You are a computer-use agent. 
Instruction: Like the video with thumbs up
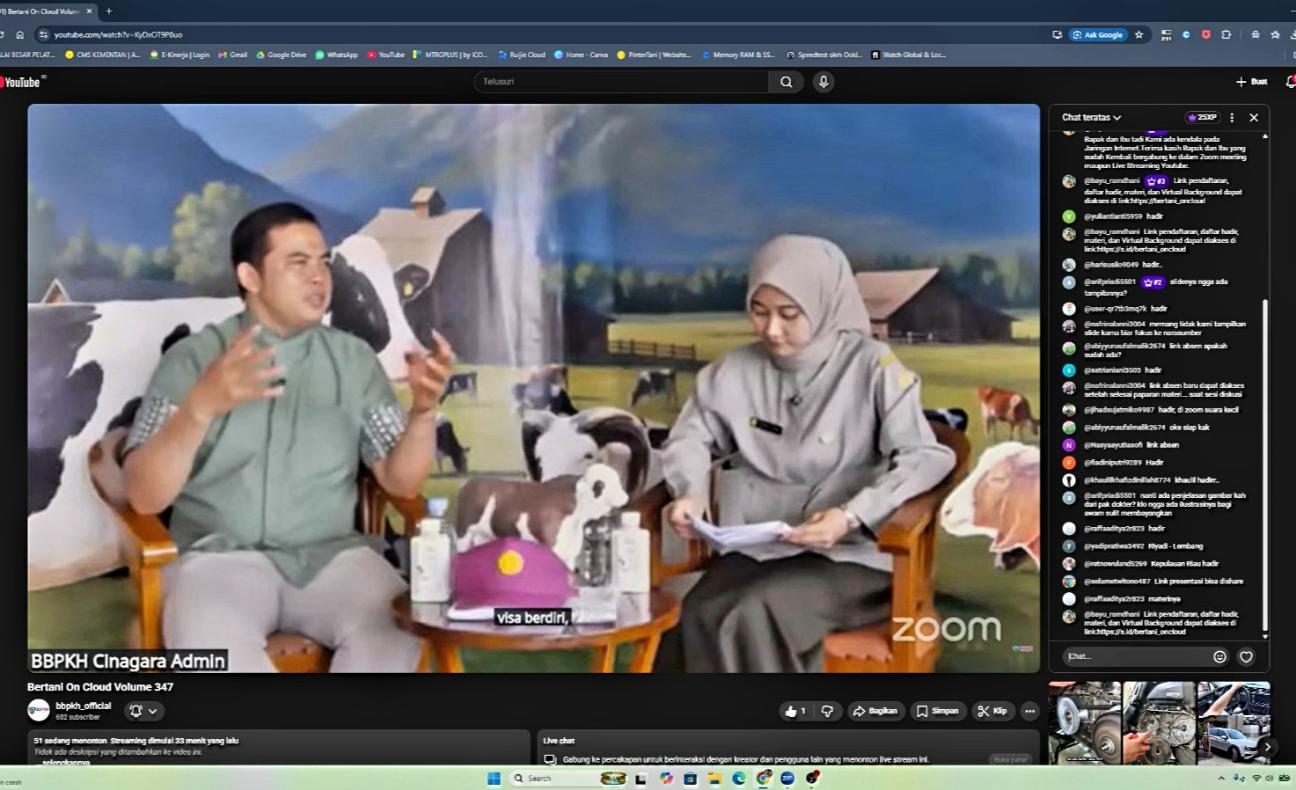pos(796,711)
